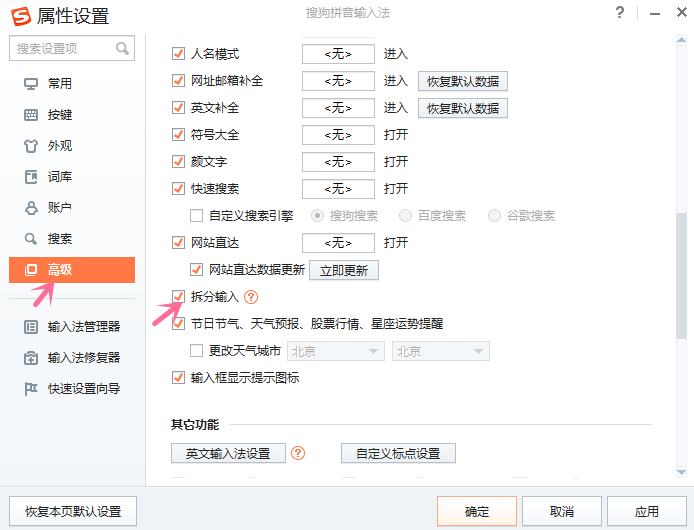This screenshot has width=694, height=530.
Task: Open the title bar help question mark
Action: (620, 14)
